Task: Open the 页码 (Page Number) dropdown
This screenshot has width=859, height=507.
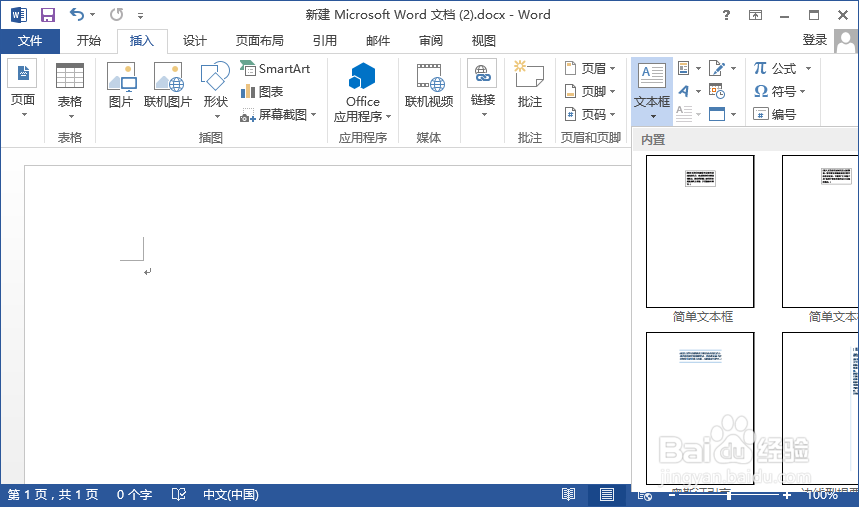Action: (589, 115)
